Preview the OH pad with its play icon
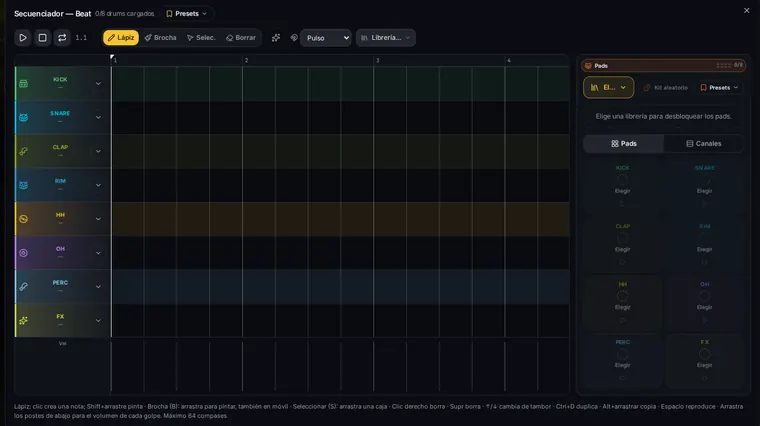 (704, 320)
